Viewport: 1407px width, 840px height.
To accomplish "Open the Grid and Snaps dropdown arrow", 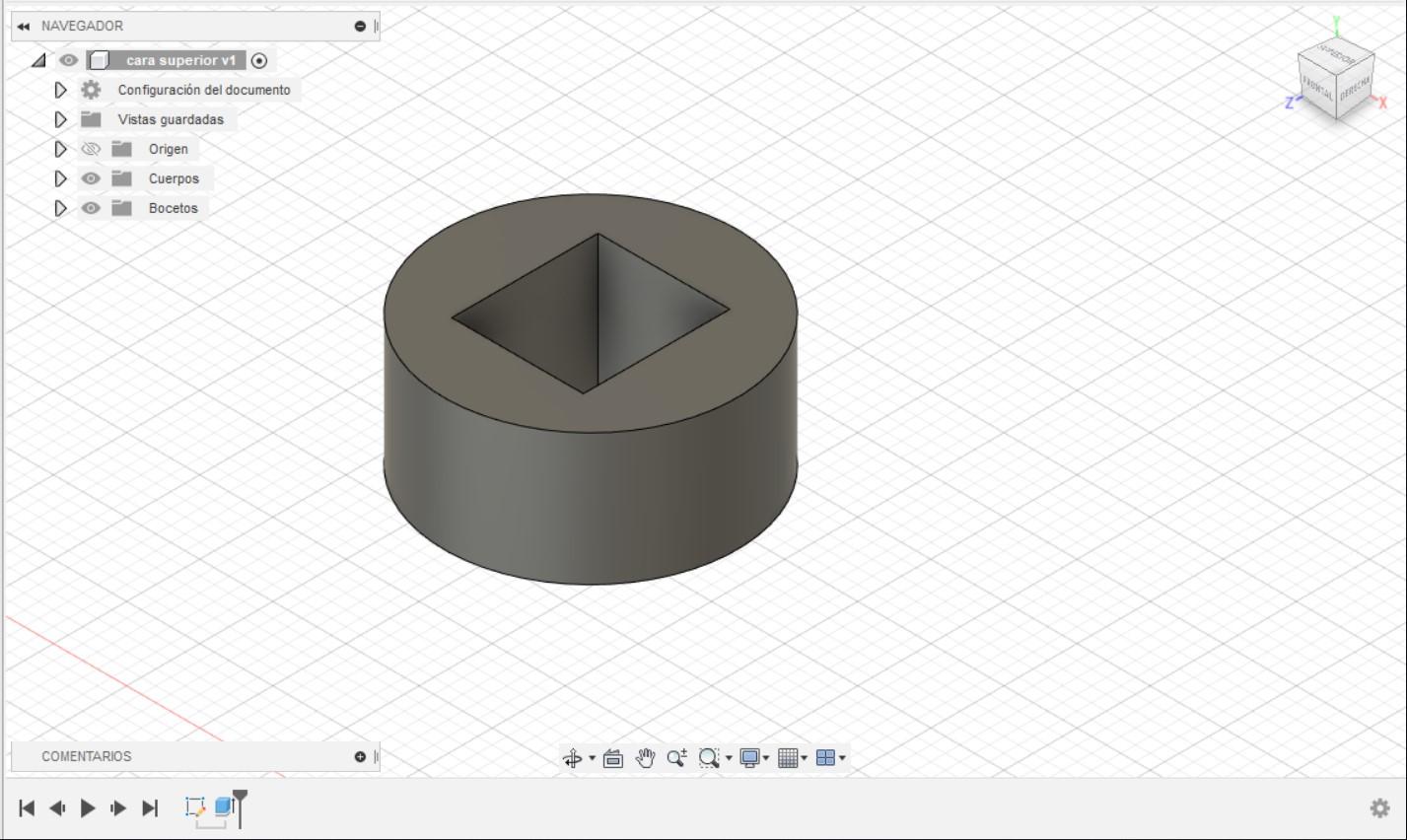I will pos(805,758).
